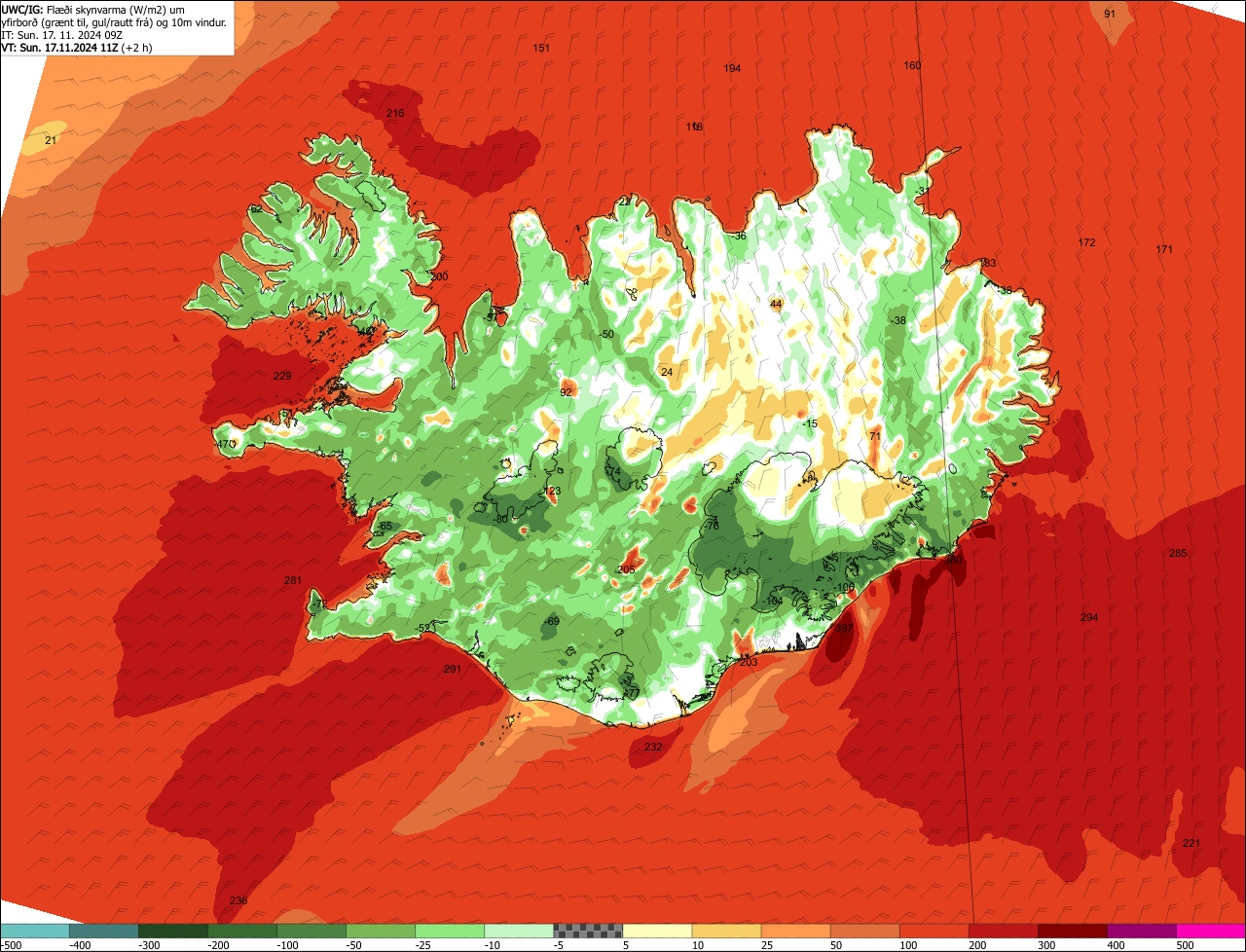Click the red 200 to 300 legend swatch

1003,931
